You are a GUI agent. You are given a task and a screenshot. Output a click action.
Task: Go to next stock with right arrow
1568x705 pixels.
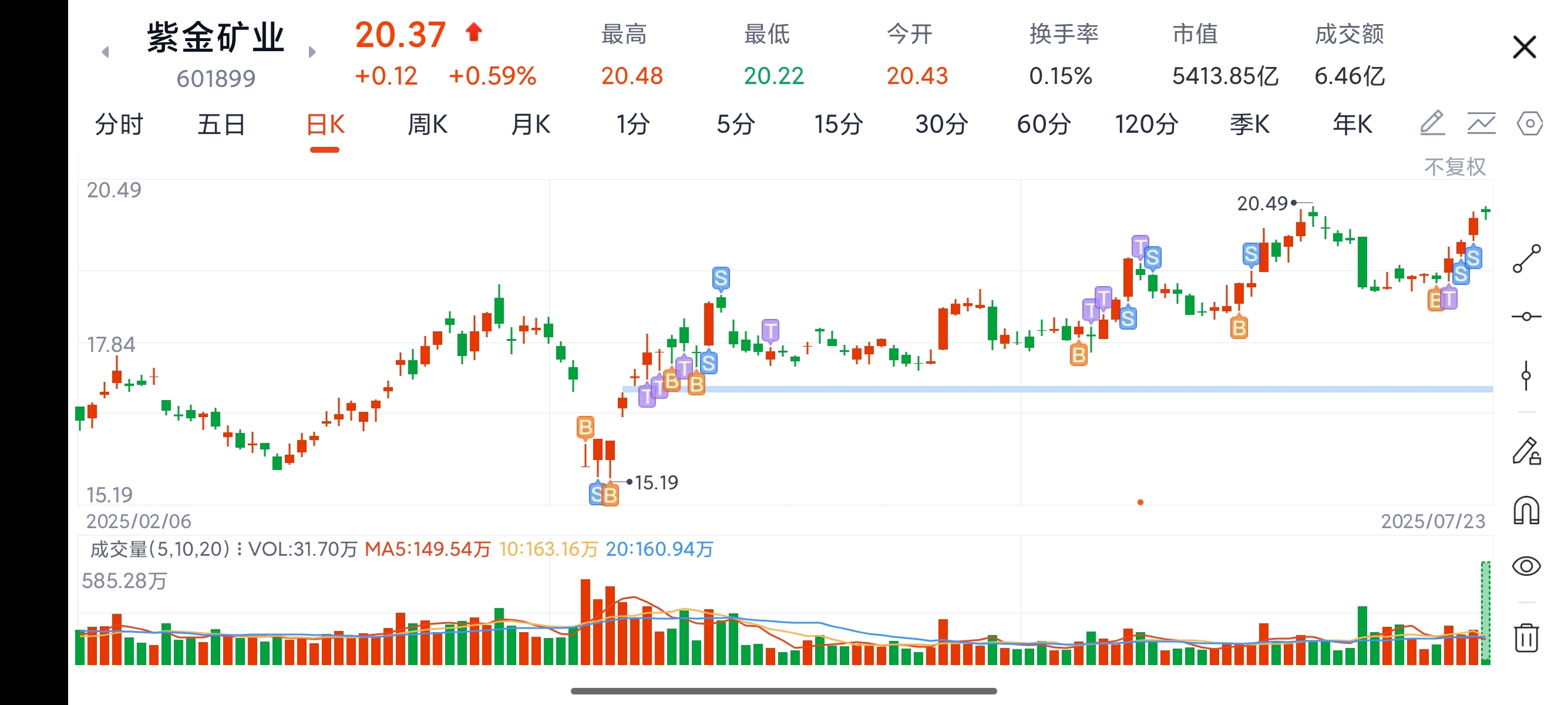312,52
